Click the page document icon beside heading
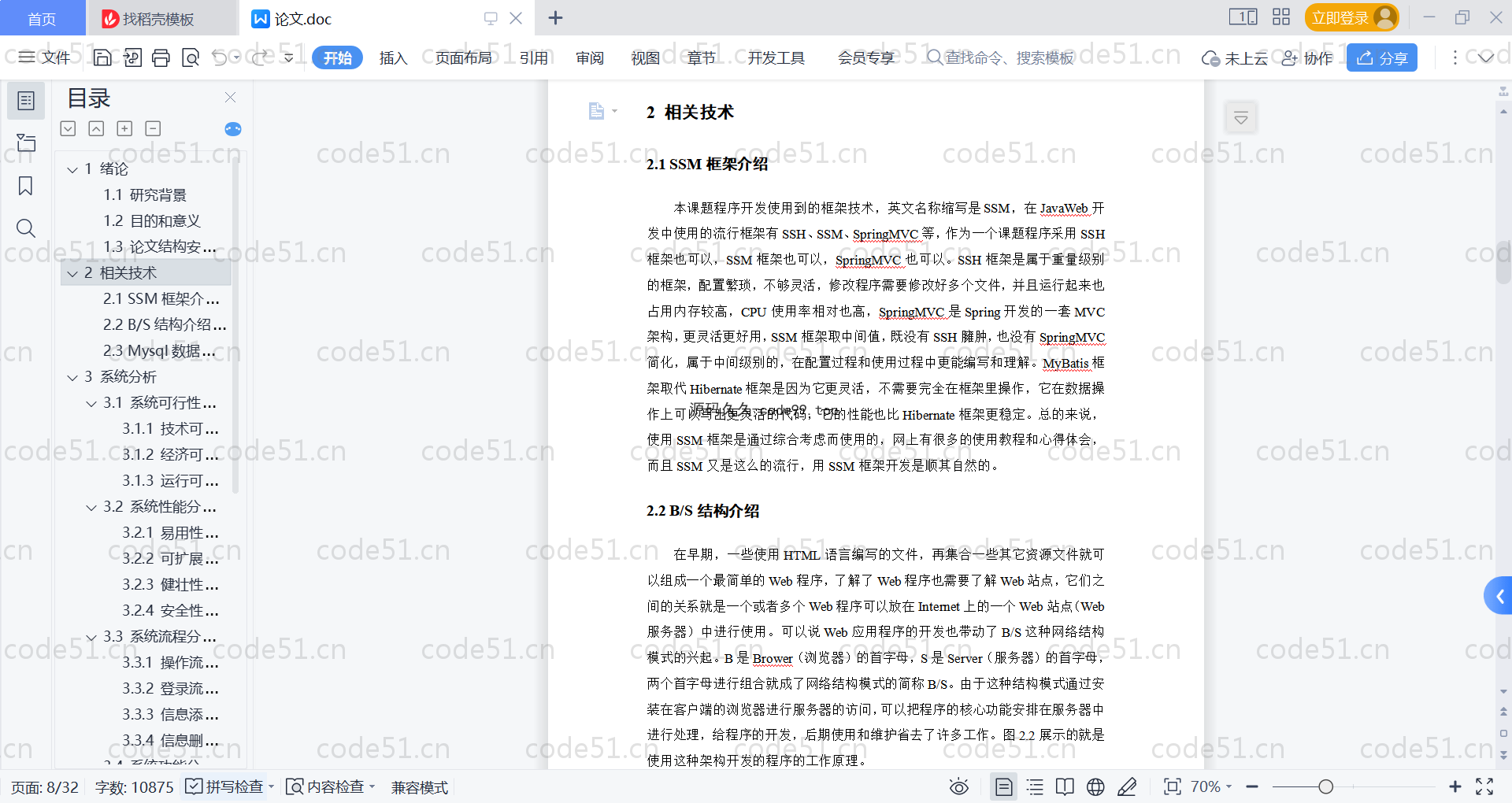 point(597,111)
